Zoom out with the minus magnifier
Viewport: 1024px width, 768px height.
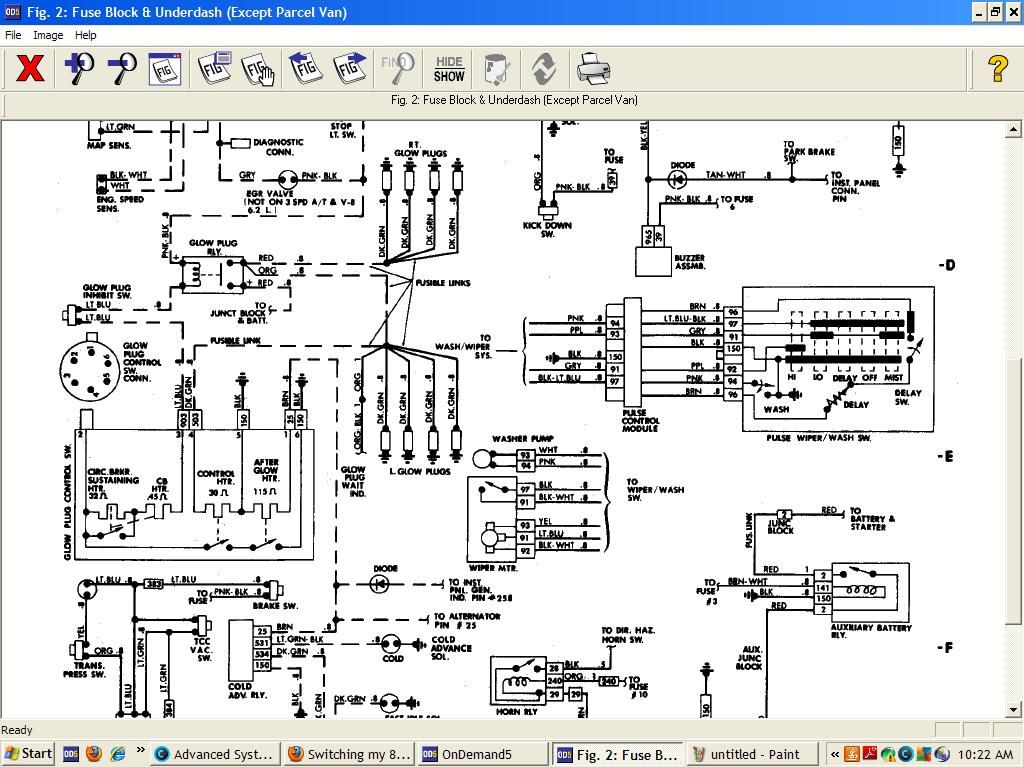[x=122, y=69]
